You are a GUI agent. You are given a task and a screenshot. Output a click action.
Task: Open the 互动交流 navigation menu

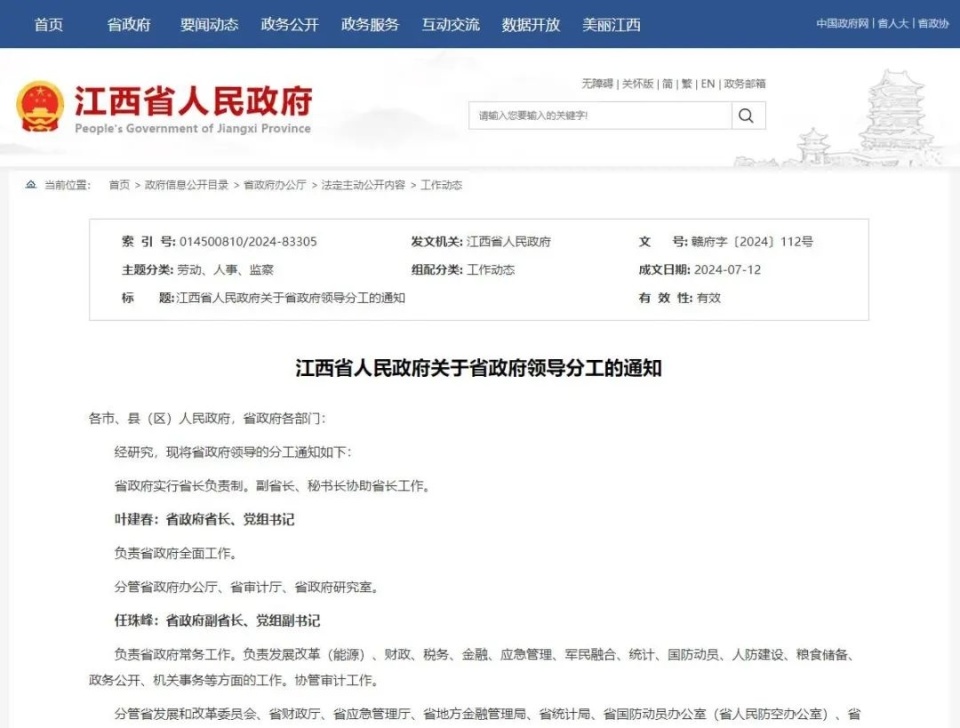(x=451, y=24)
